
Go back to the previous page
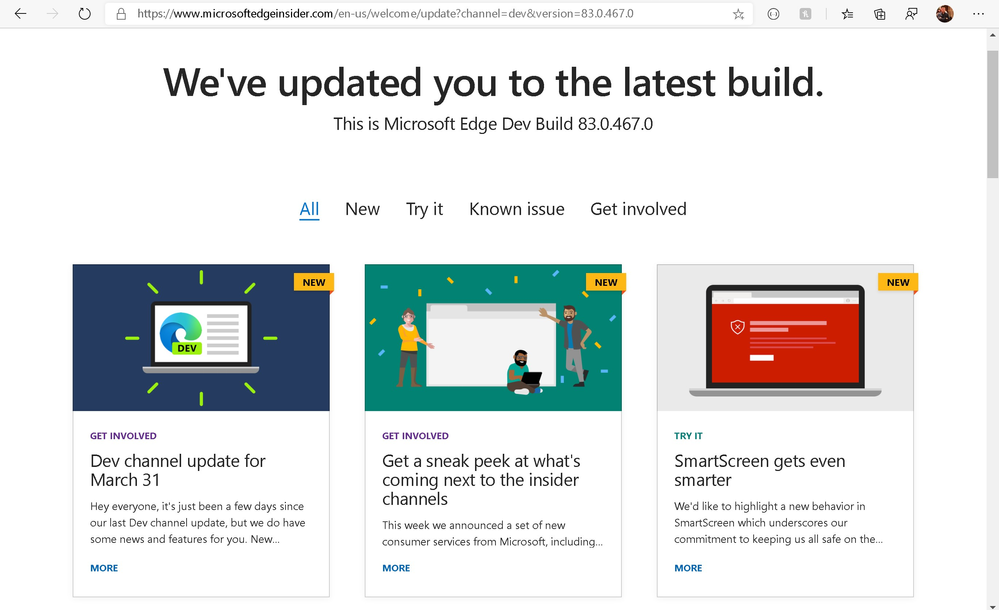20,13
